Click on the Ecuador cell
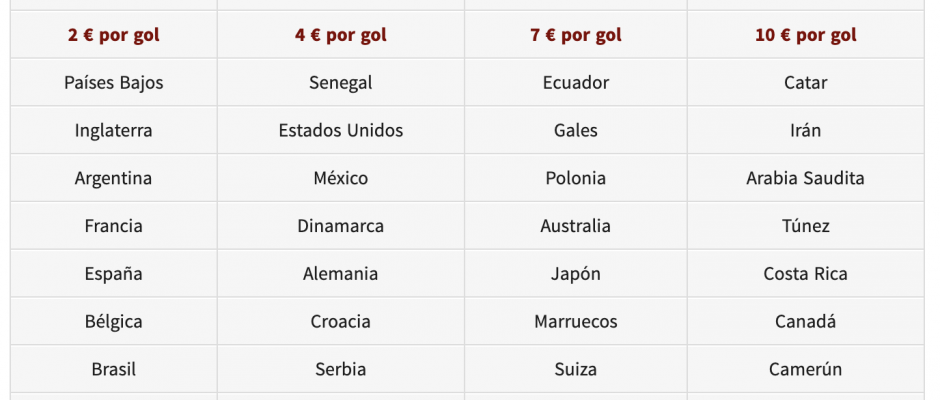Screen dimensions: 940x400 click(576, 82)
